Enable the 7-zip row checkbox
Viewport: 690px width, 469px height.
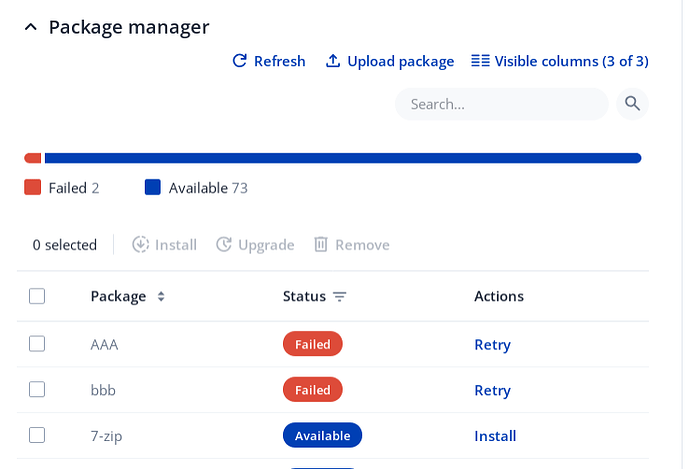click(x=37, y=435)
